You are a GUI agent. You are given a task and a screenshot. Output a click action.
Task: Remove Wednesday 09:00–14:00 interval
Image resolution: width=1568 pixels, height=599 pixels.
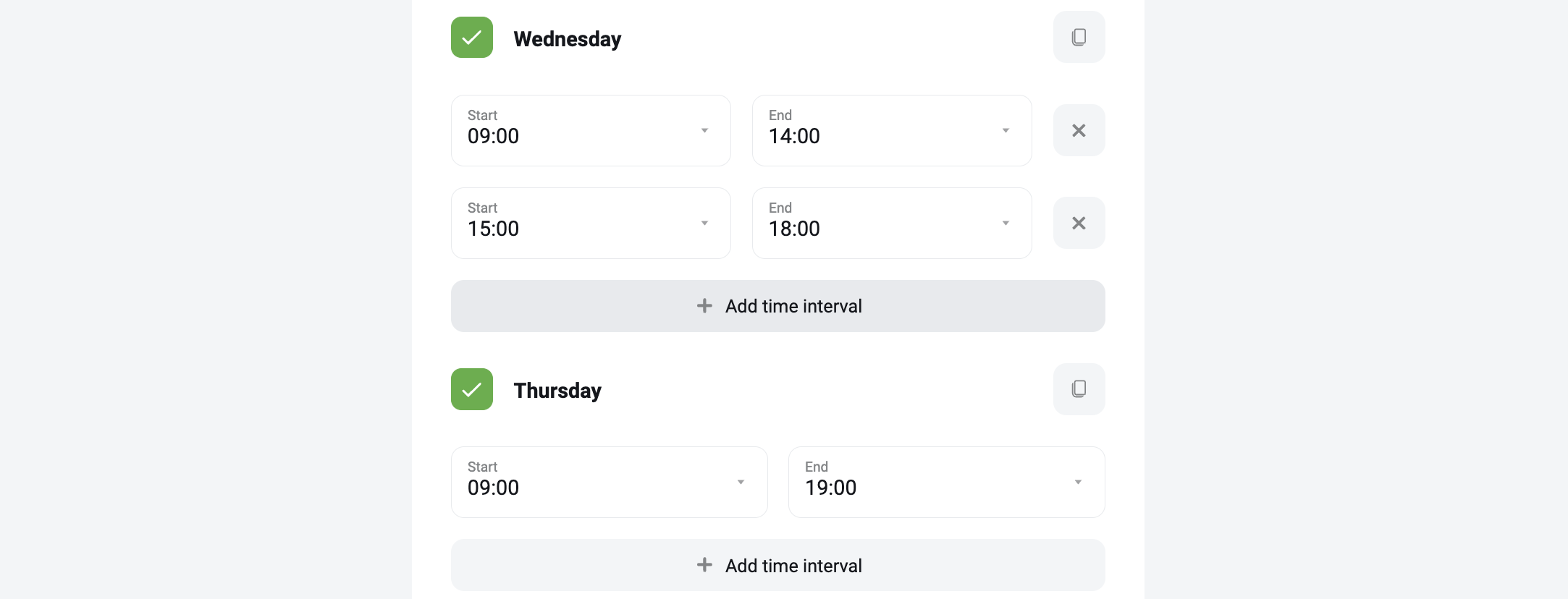pyautogui.click(x=1079, y=130)
